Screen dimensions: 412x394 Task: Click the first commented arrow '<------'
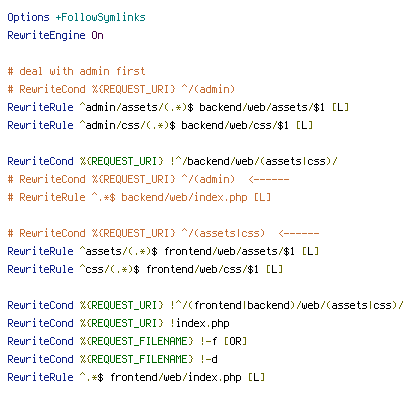(269, 179)
